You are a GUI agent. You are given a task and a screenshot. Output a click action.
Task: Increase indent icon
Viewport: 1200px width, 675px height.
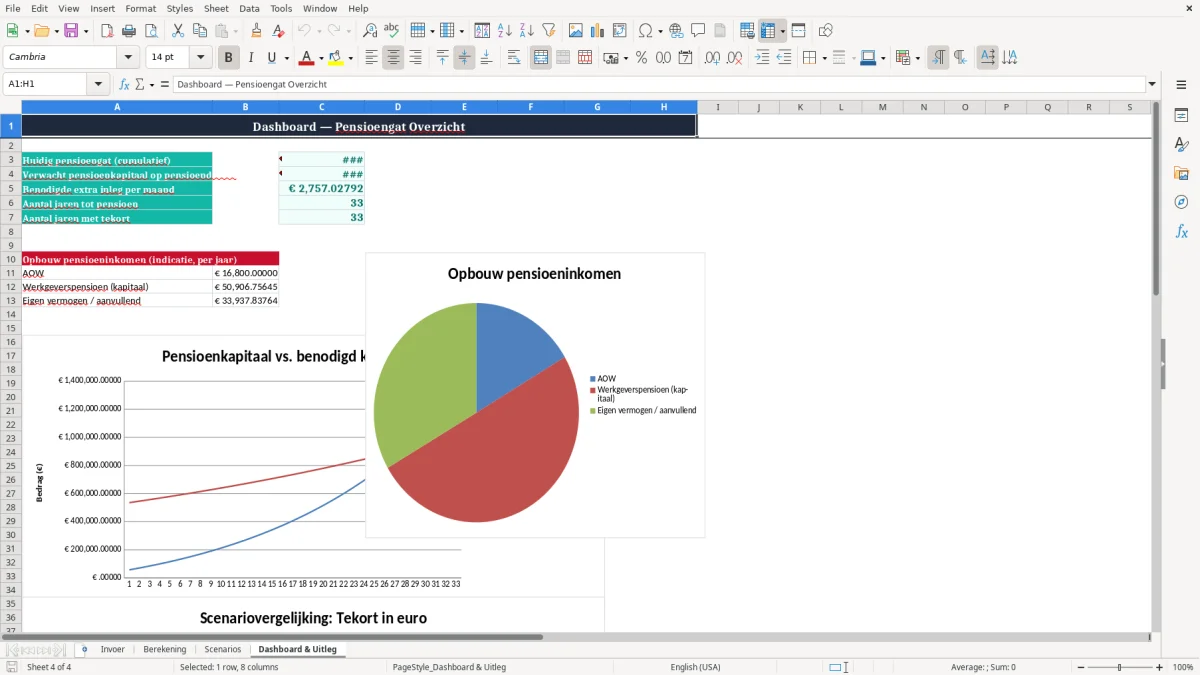coord(762,58)
